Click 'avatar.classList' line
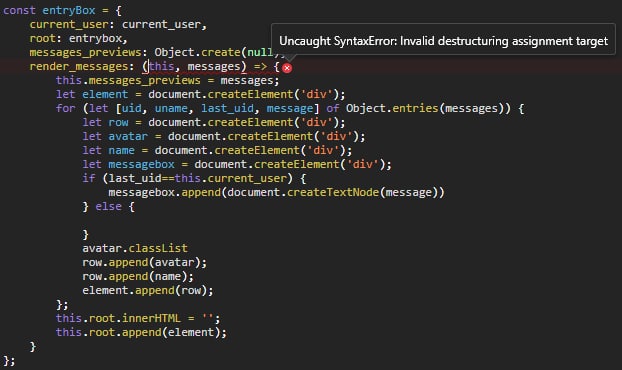Viewport: 622px width, 370px height. tap(134, 248)
